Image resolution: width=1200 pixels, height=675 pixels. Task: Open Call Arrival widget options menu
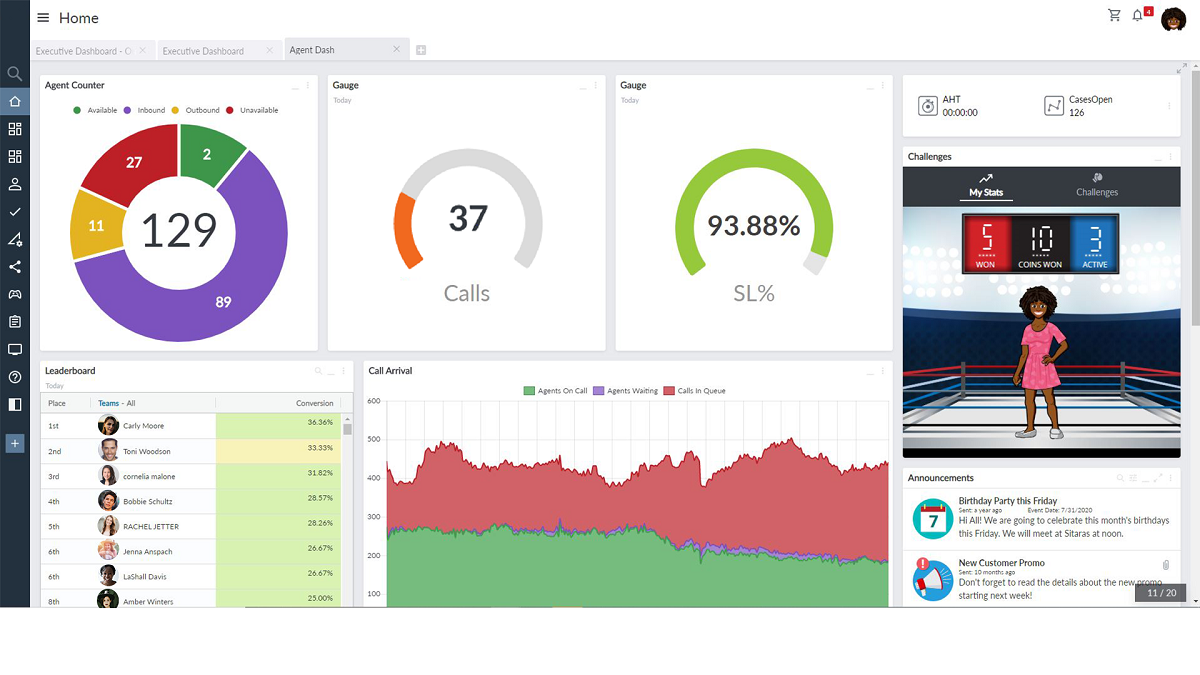pyautogui.click(x=883, y=371)
